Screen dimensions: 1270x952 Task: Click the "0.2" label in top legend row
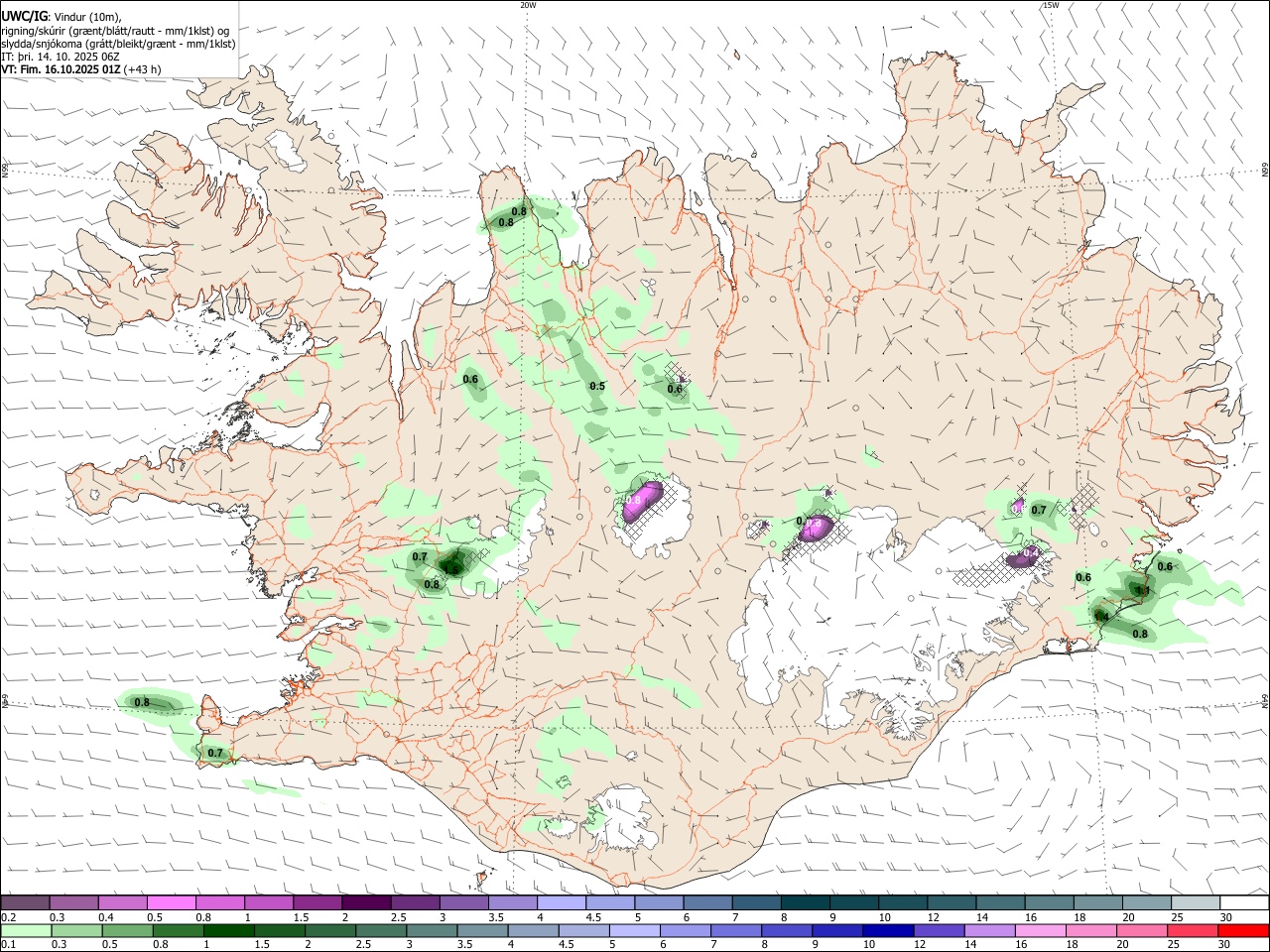8,917
